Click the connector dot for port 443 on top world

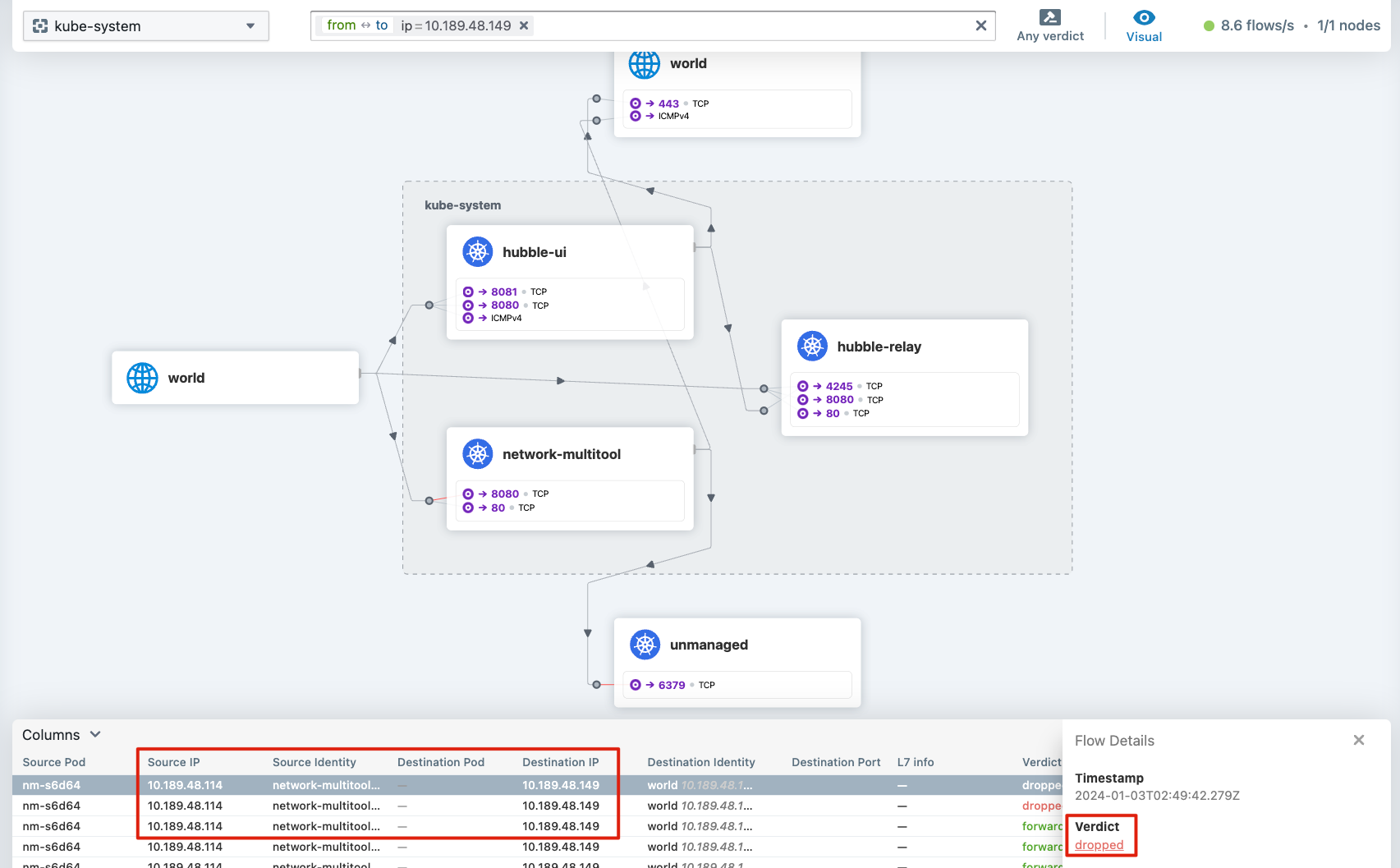coord(597,99)
